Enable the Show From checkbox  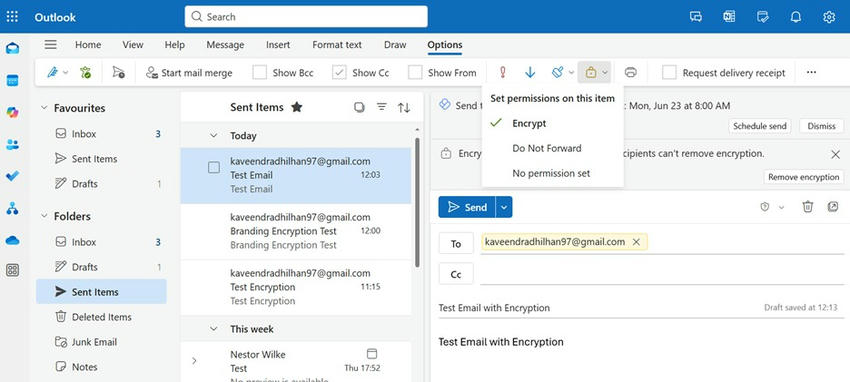coord(415,73)
